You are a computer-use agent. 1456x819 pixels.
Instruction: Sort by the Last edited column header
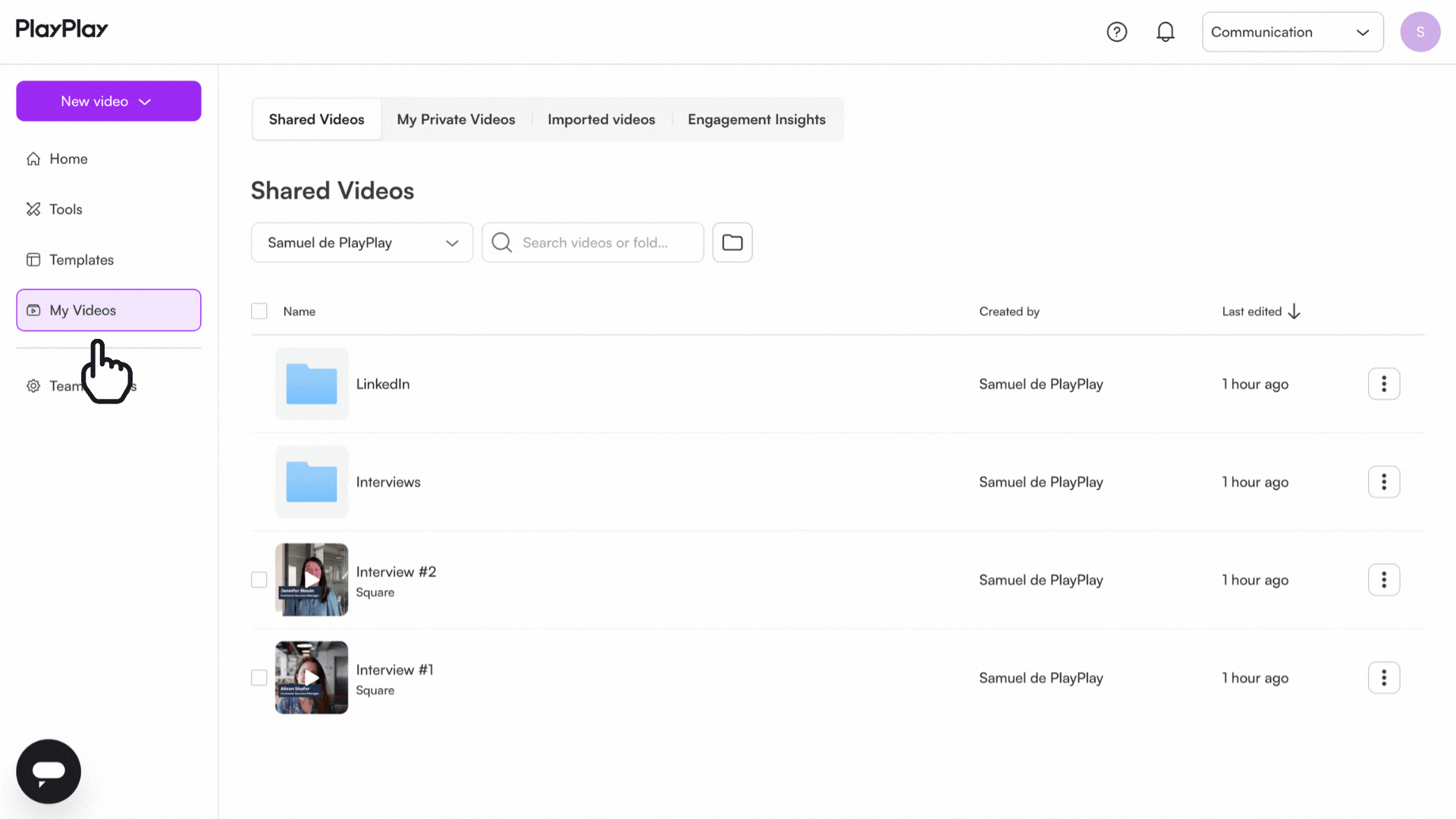[1252, 312]
